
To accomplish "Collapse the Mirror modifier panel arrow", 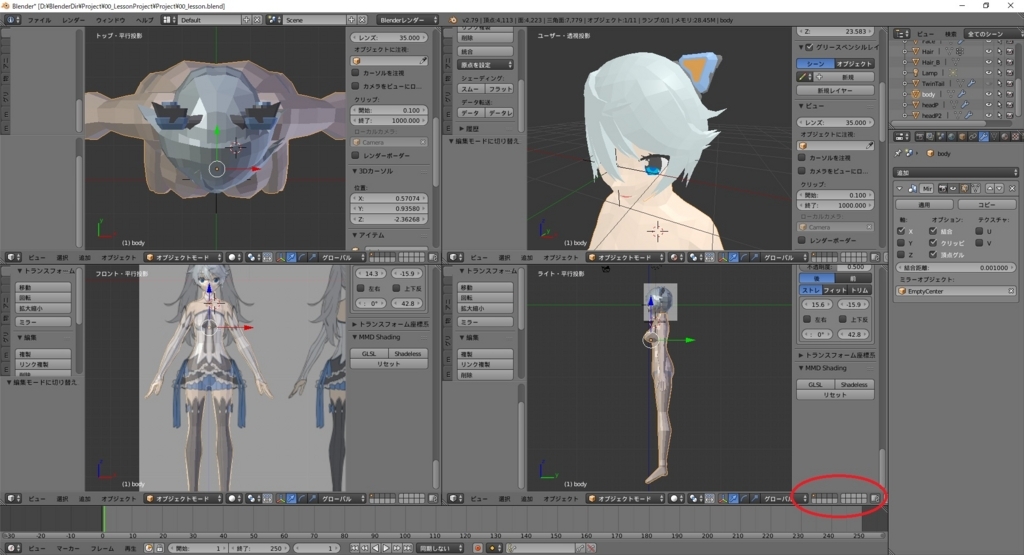I will pyautogui.click(x=900, y=189).
